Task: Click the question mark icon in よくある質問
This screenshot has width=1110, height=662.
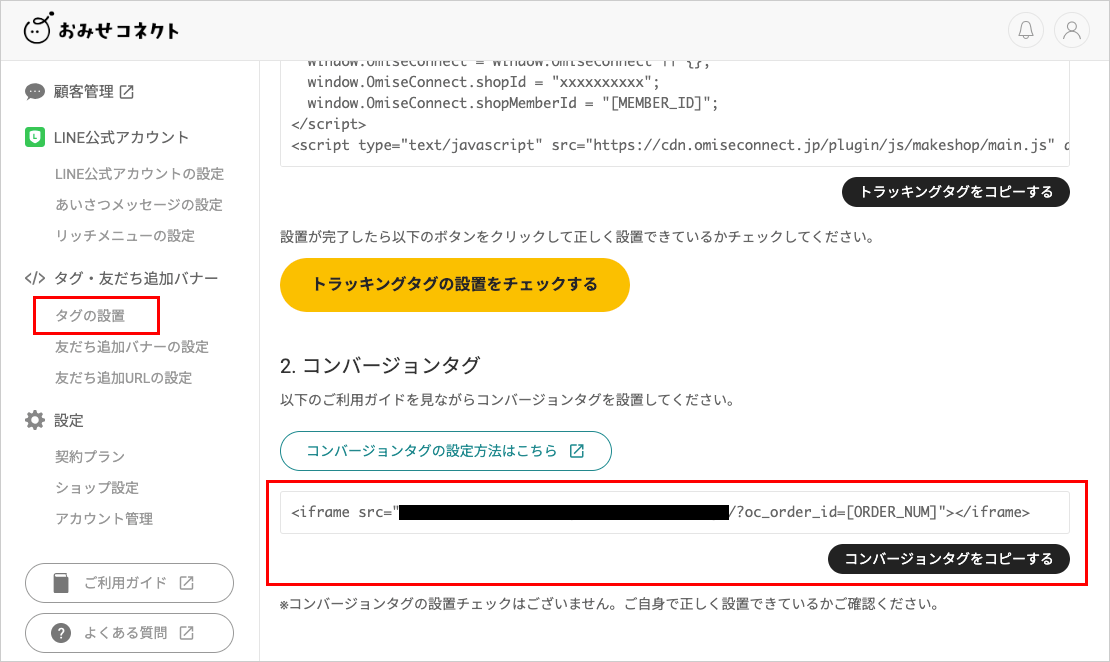Action: (x=62, y=633)
